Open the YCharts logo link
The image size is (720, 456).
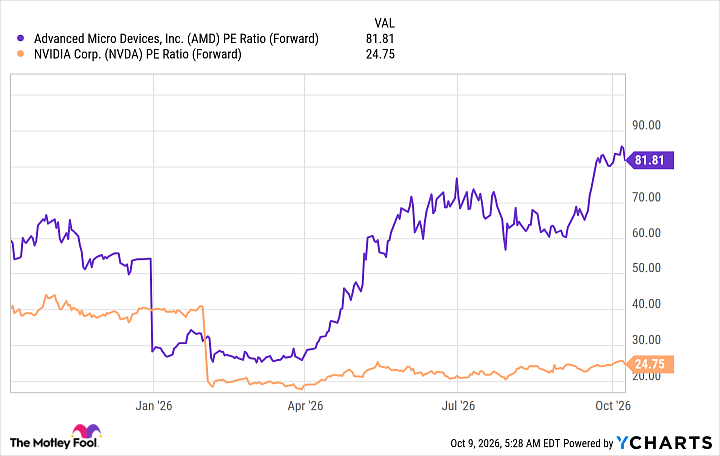[x=664, y=443]
